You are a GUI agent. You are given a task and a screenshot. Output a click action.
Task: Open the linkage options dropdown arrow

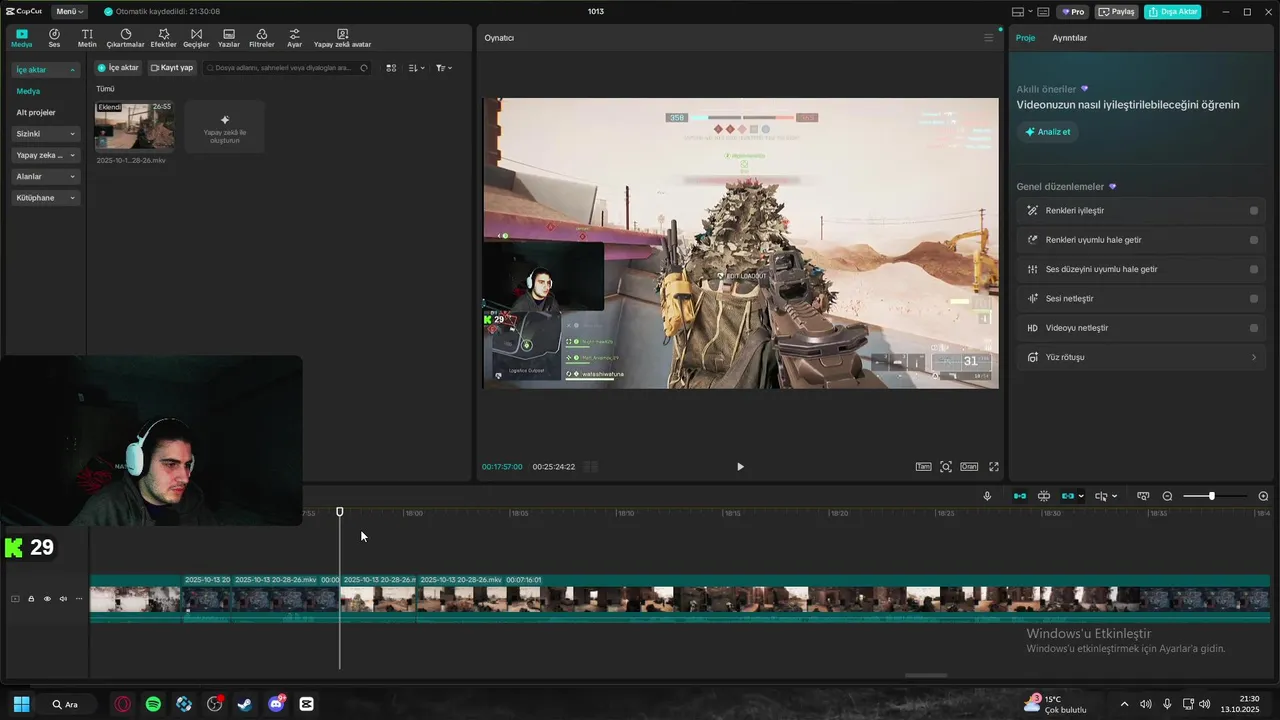pyautogui.click(x=1081, y=496)
